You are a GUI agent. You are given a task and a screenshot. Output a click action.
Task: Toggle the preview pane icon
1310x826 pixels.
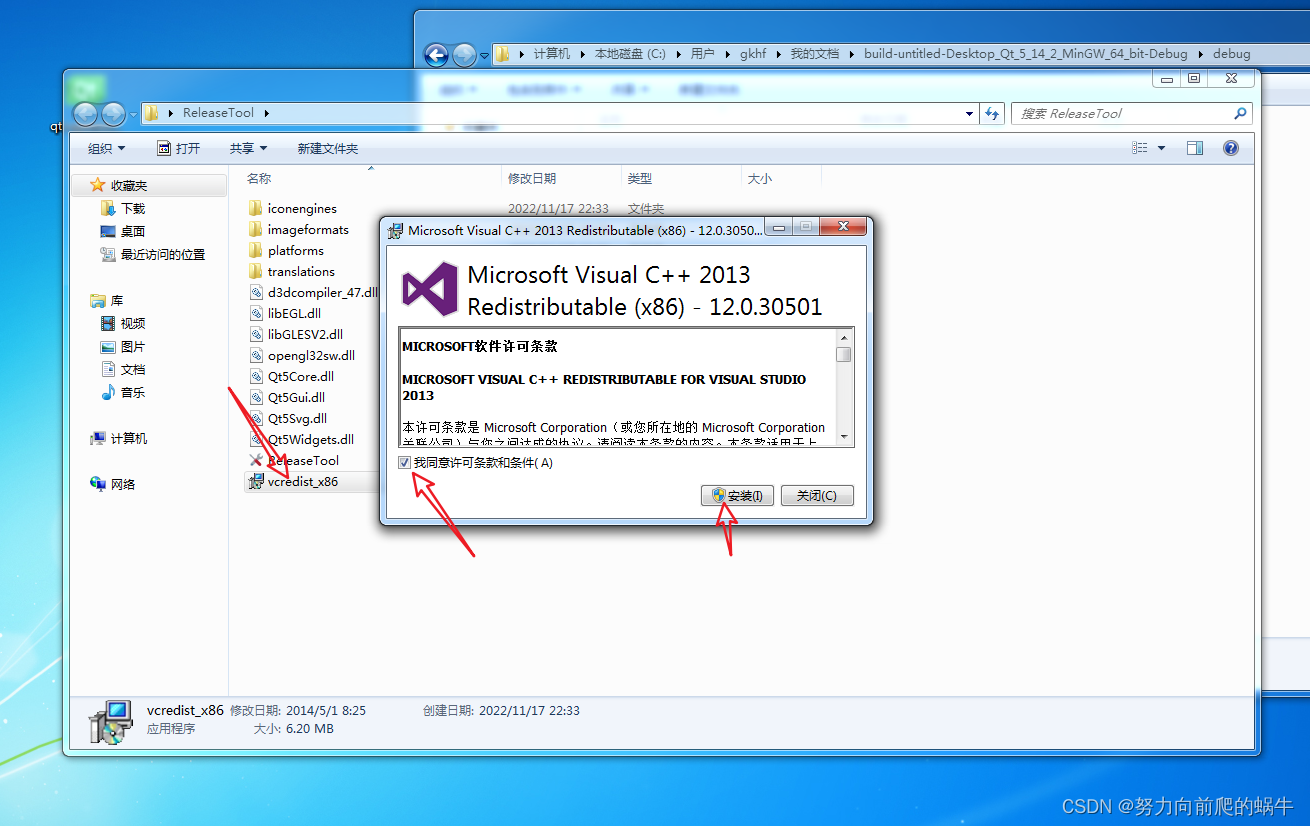pos(1195,148)
